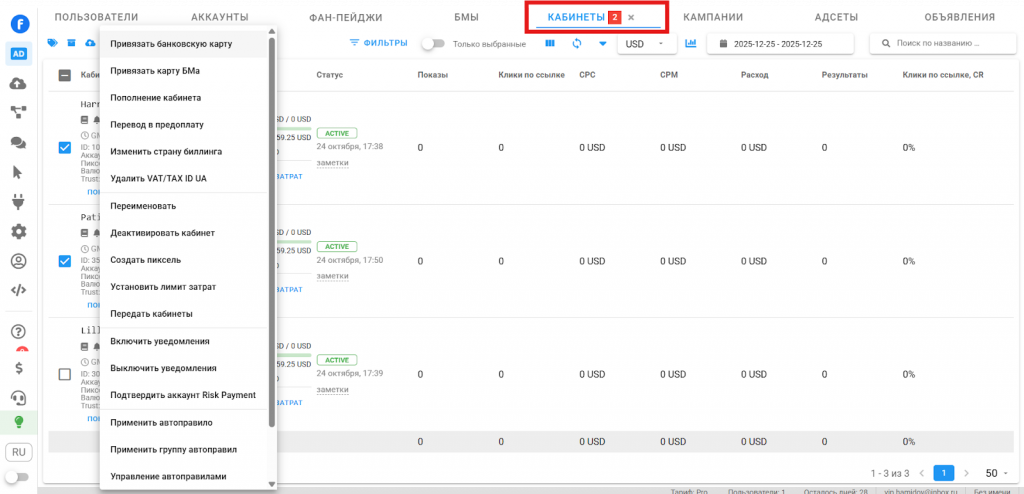Open the columns layout icon

[550, 44]
